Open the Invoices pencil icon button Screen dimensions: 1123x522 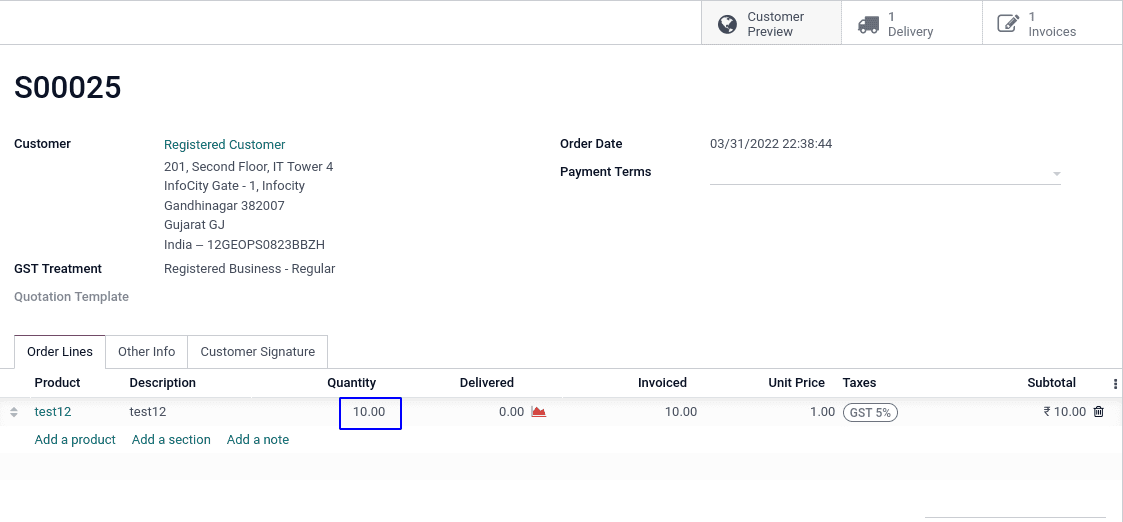tap(1008, 24)
